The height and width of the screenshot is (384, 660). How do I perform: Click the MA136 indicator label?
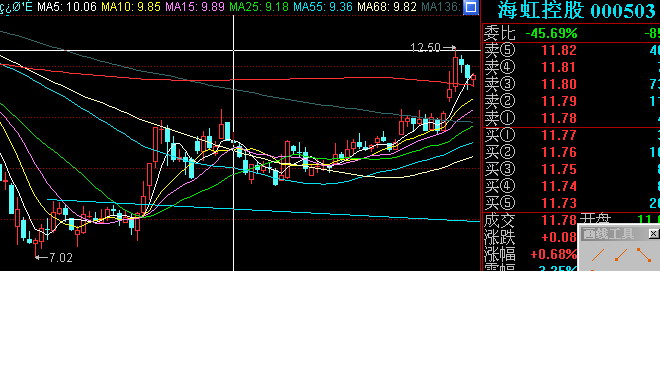point(441,7)
